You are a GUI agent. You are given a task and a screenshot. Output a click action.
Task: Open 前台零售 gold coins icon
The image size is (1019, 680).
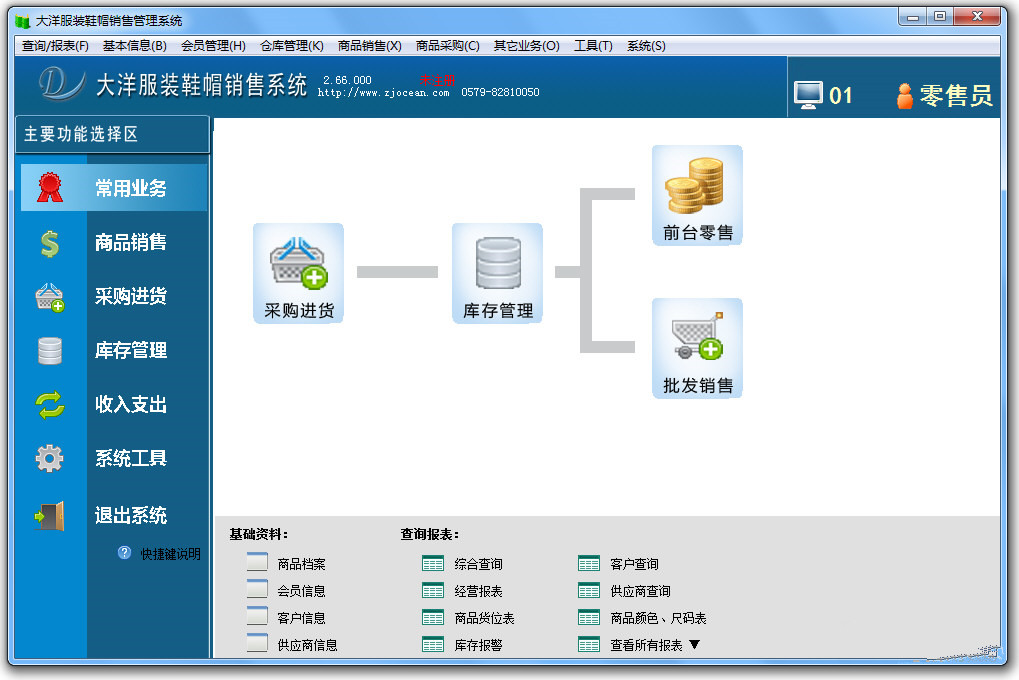pyautogui.click(x=697, y=187)
